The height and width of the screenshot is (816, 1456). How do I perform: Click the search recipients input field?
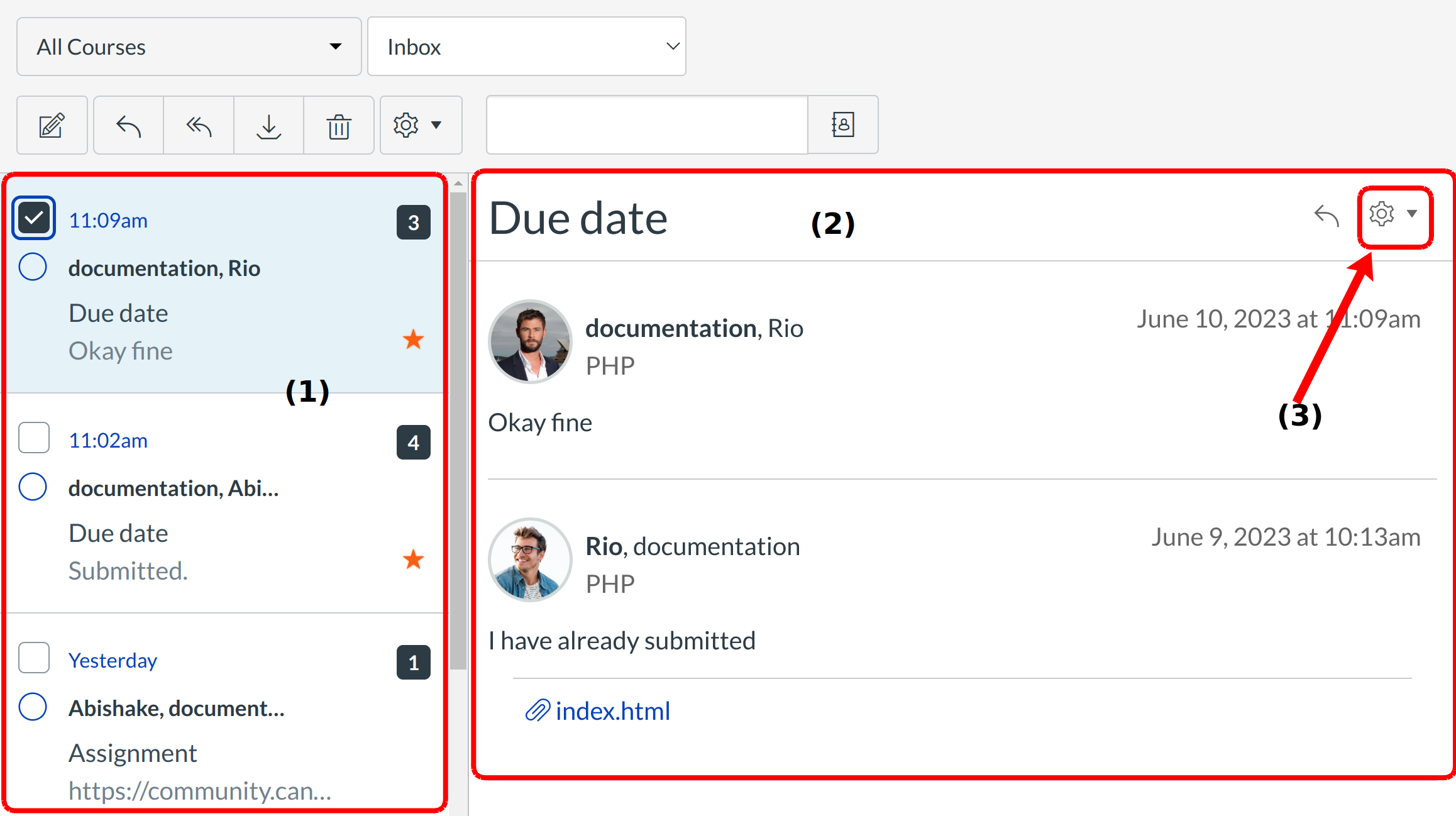pyautogui.click(x=646, y=125)
